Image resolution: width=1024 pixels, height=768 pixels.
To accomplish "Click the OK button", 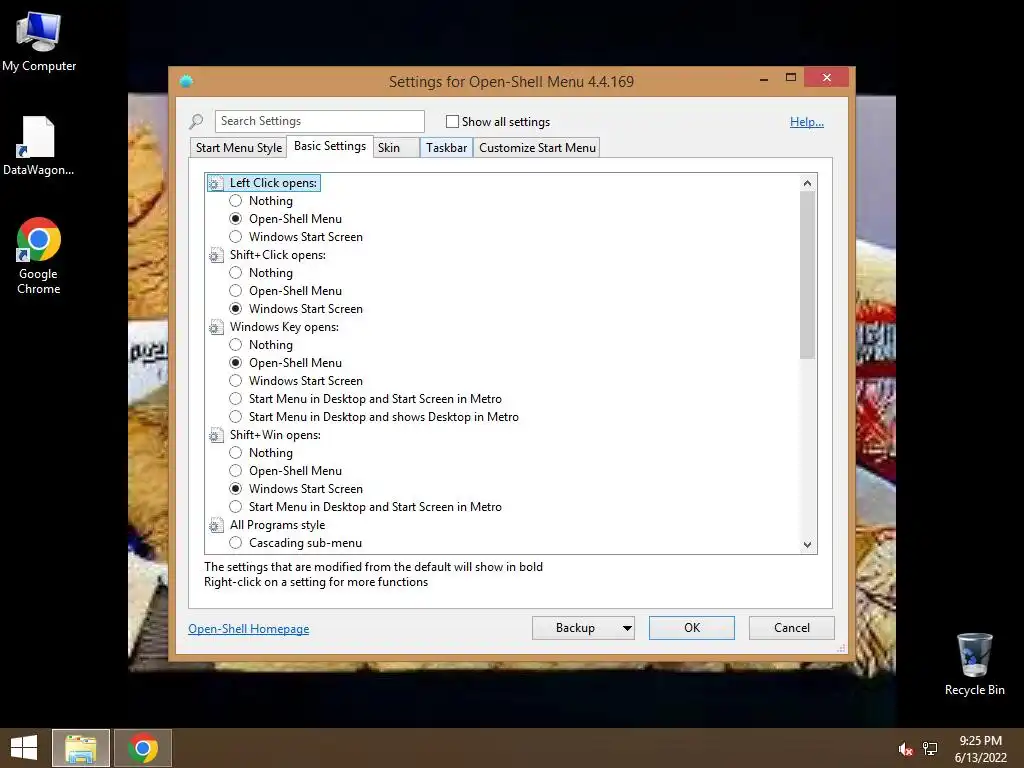I will 692,628.
